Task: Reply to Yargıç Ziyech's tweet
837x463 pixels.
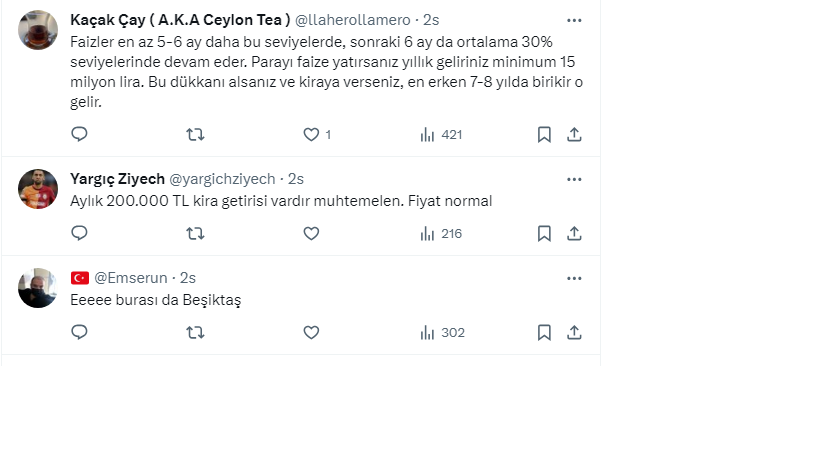Action: 80,233
